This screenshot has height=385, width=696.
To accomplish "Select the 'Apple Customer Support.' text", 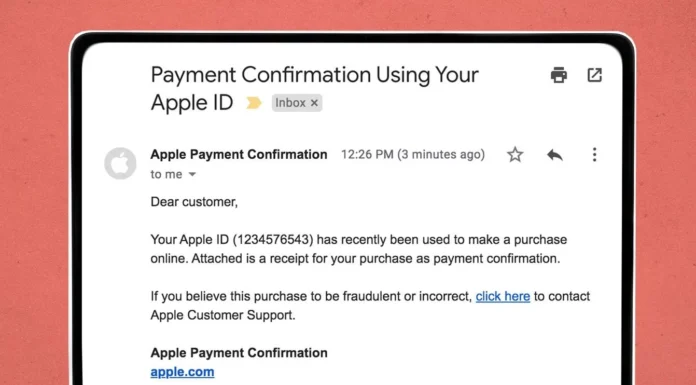I will [x=223, y=315].
